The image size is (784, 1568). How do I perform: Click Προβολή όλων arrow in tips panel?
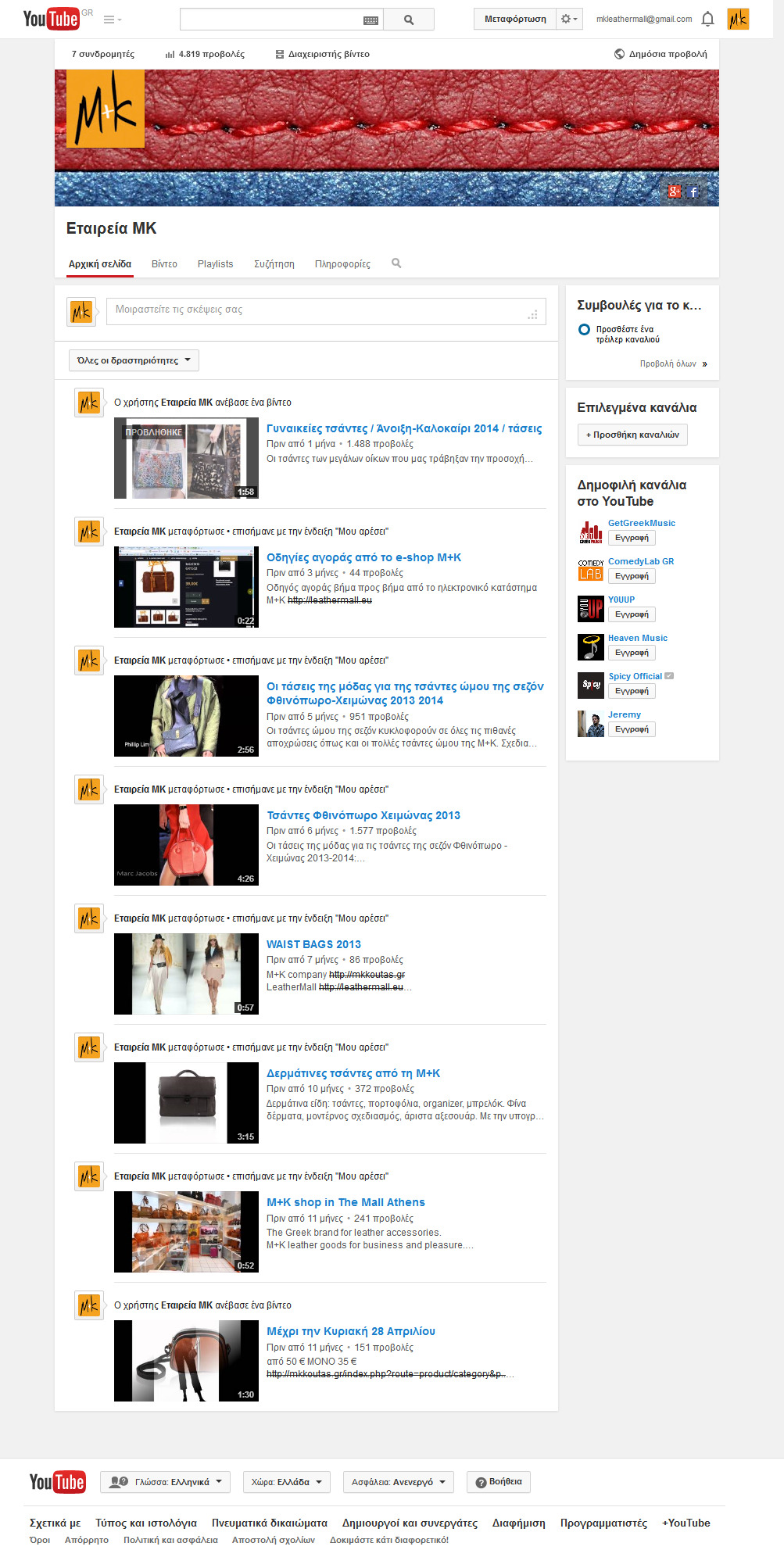(x=674, y=364)
